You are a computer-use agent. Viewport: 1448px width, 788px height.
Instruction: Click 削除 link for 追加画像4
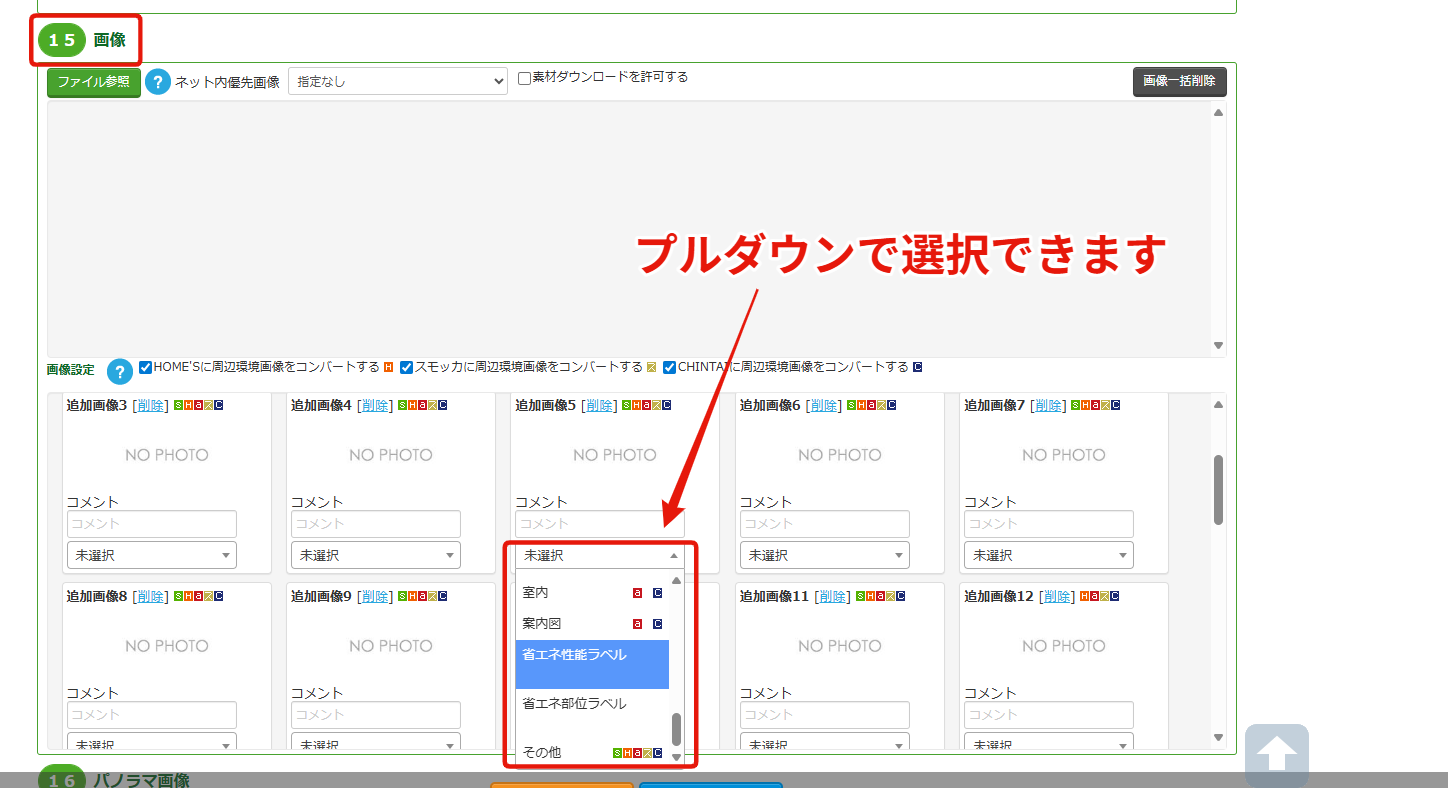375,405
